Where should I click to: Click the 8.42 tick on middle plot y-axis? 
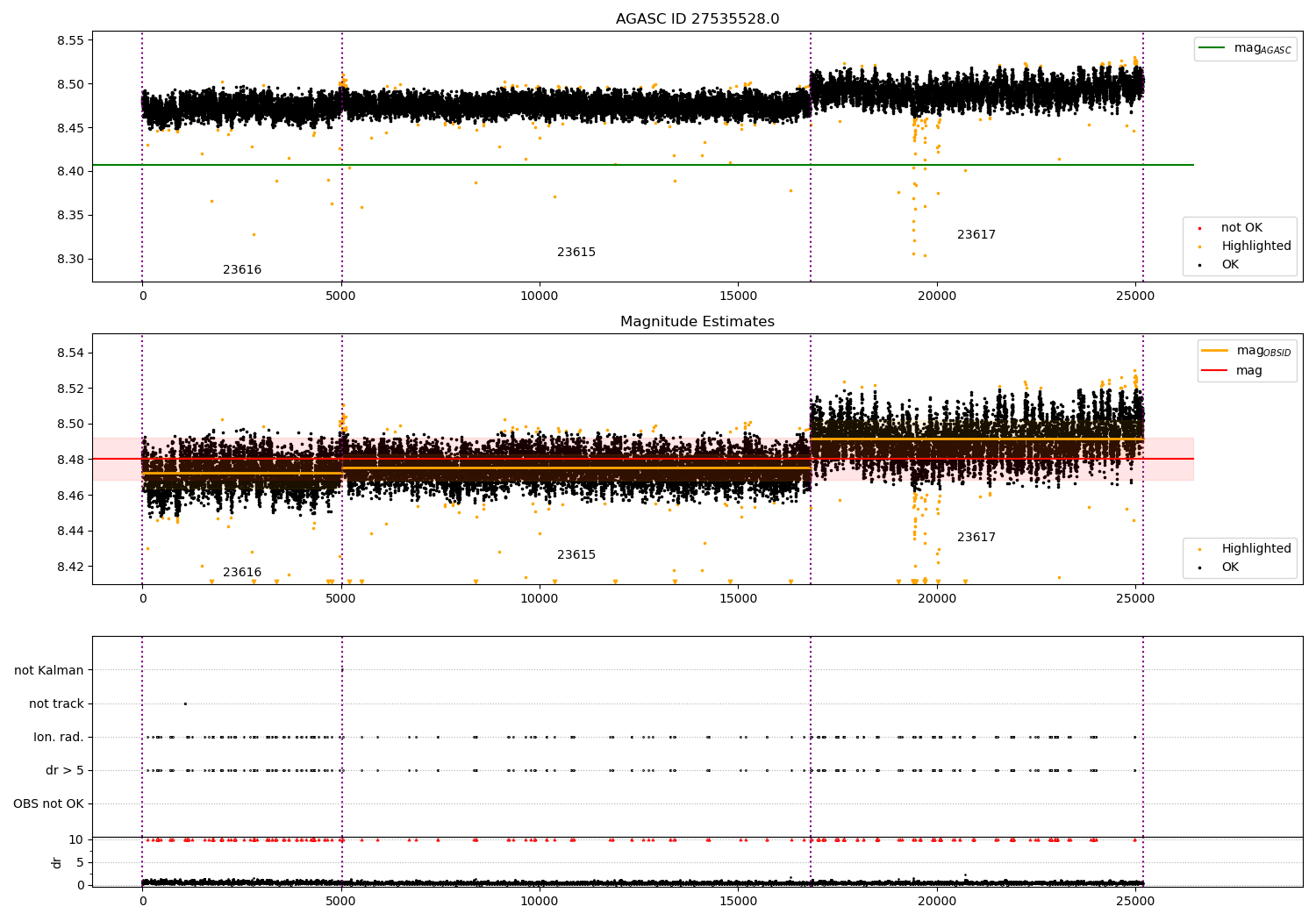[x=69, y=568]
